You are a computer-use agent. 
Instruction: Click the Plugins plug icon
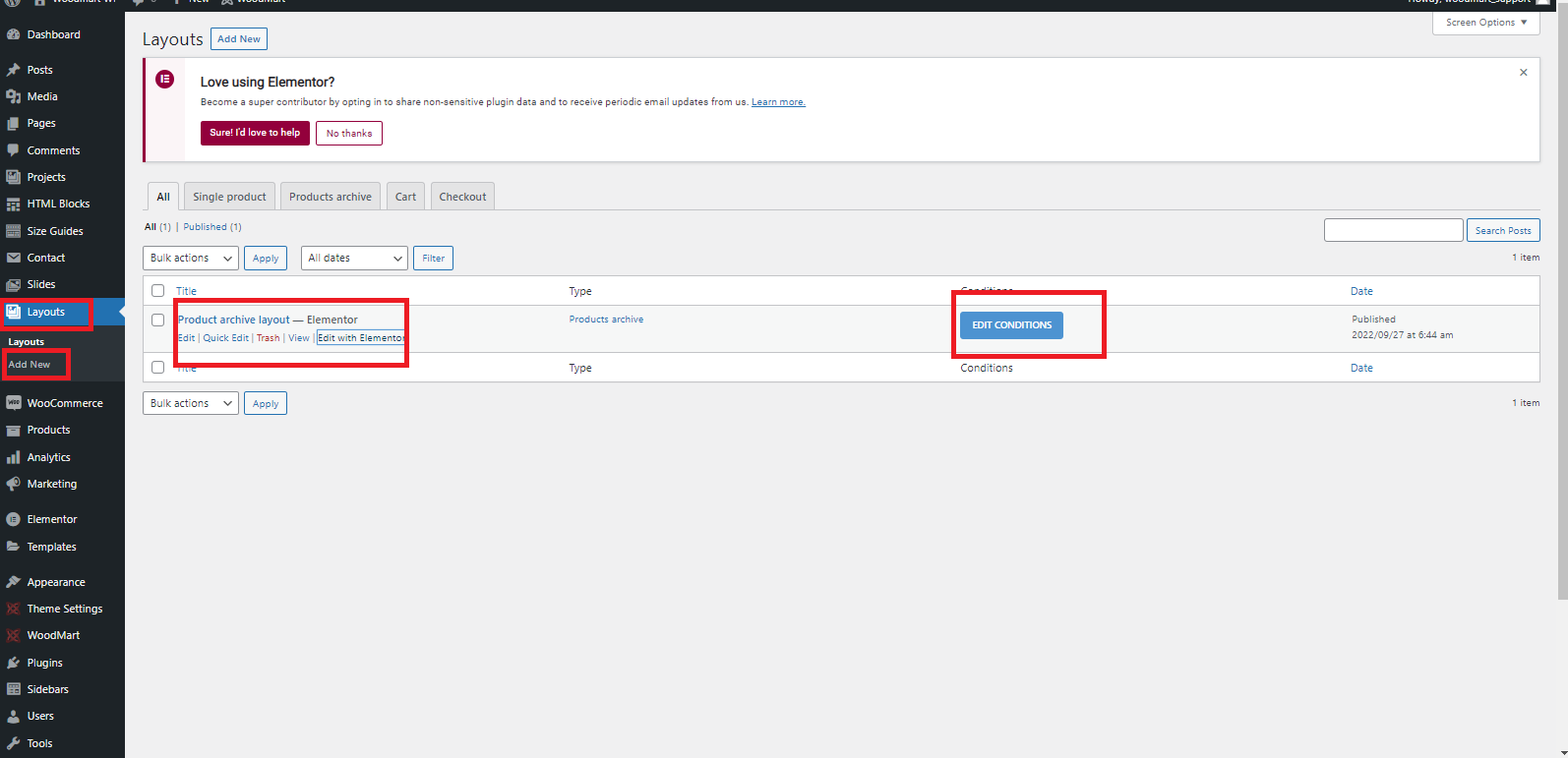click(x=14, y=663)
